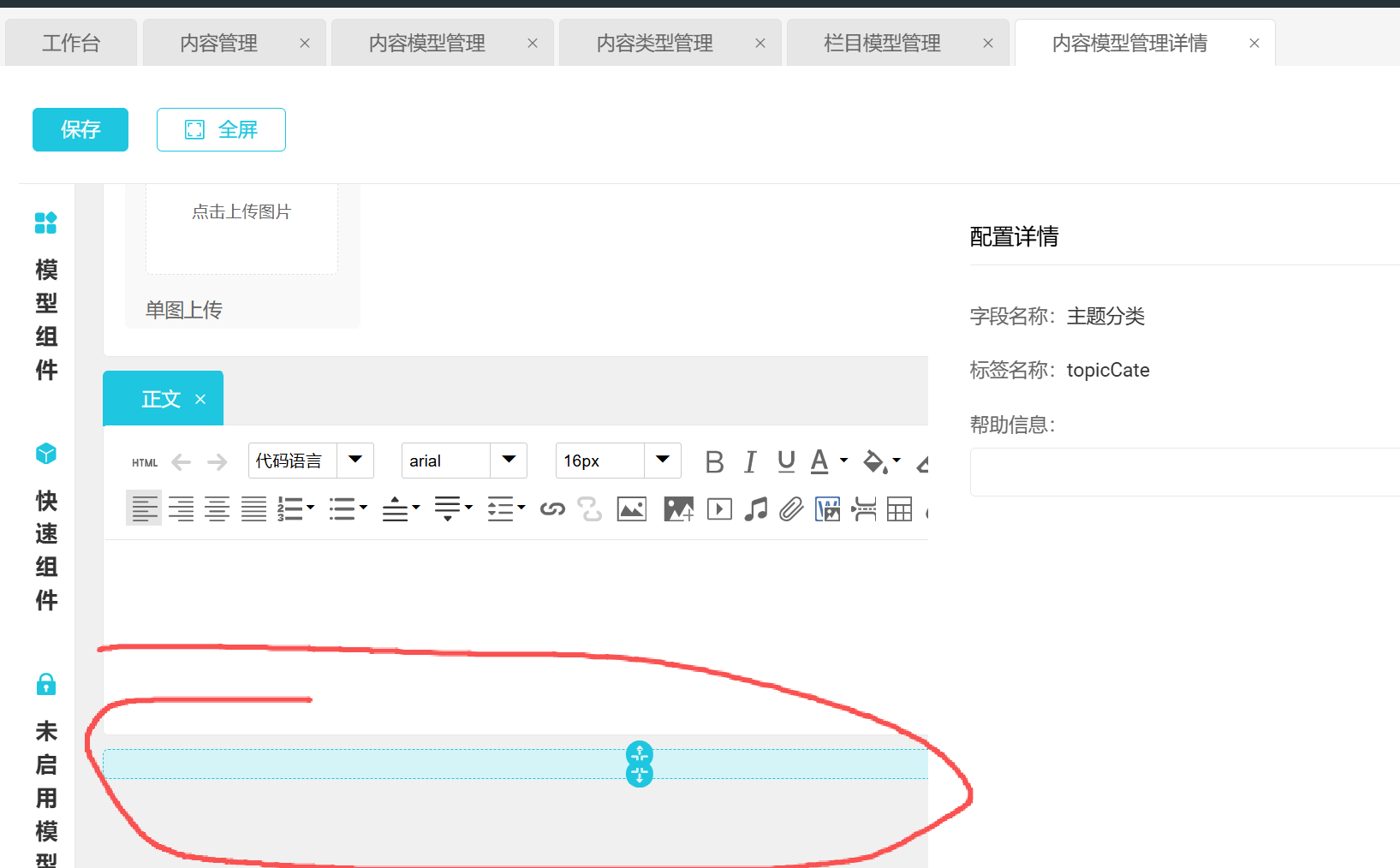
Task: Insert an ordered numbered list
Action: 290,509
